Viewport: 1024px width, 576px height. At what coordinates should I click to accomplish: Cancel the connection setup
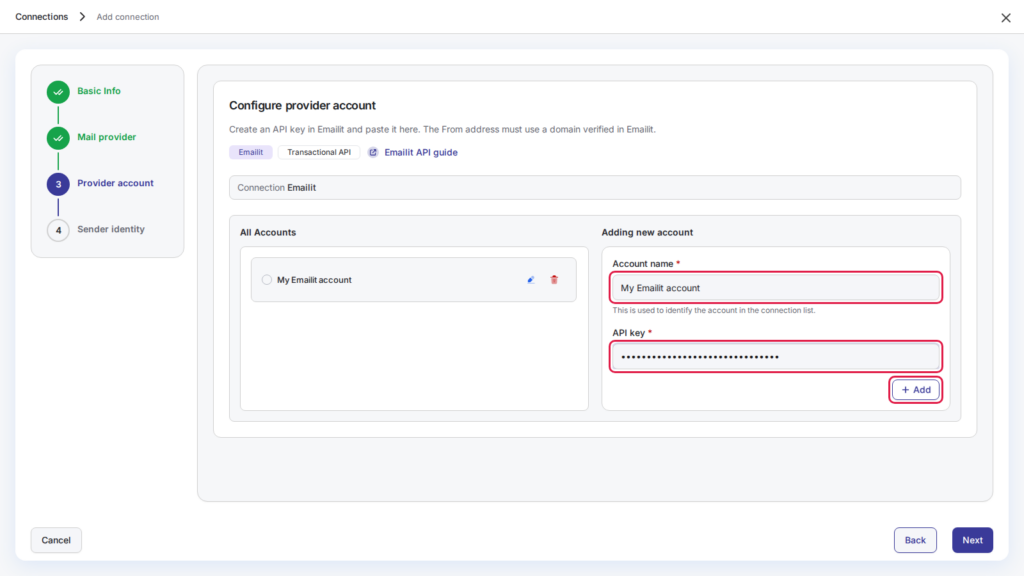click(x=56, y=540)
